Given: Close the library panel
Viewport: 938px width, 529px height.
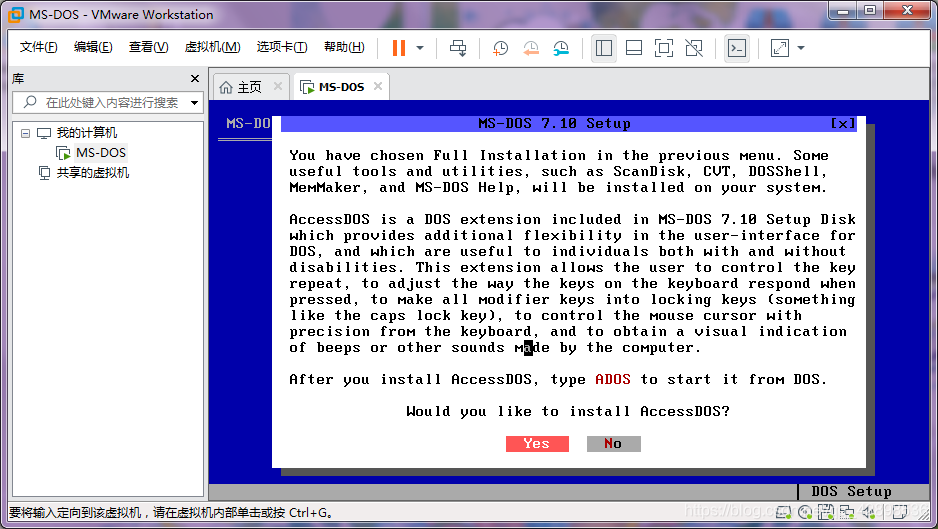Looking at the screenshot, I should click(x=194, y=78).
